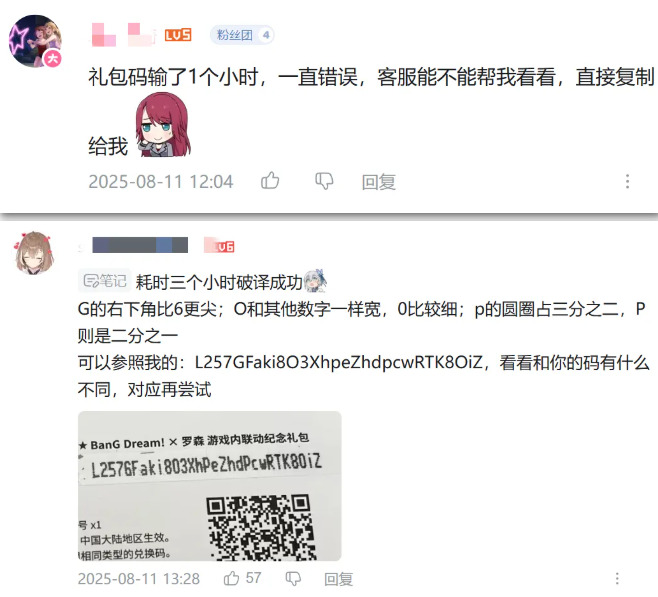Open the second commenter's blurred username
Screen dimensions: 658x597
point(140,245)
